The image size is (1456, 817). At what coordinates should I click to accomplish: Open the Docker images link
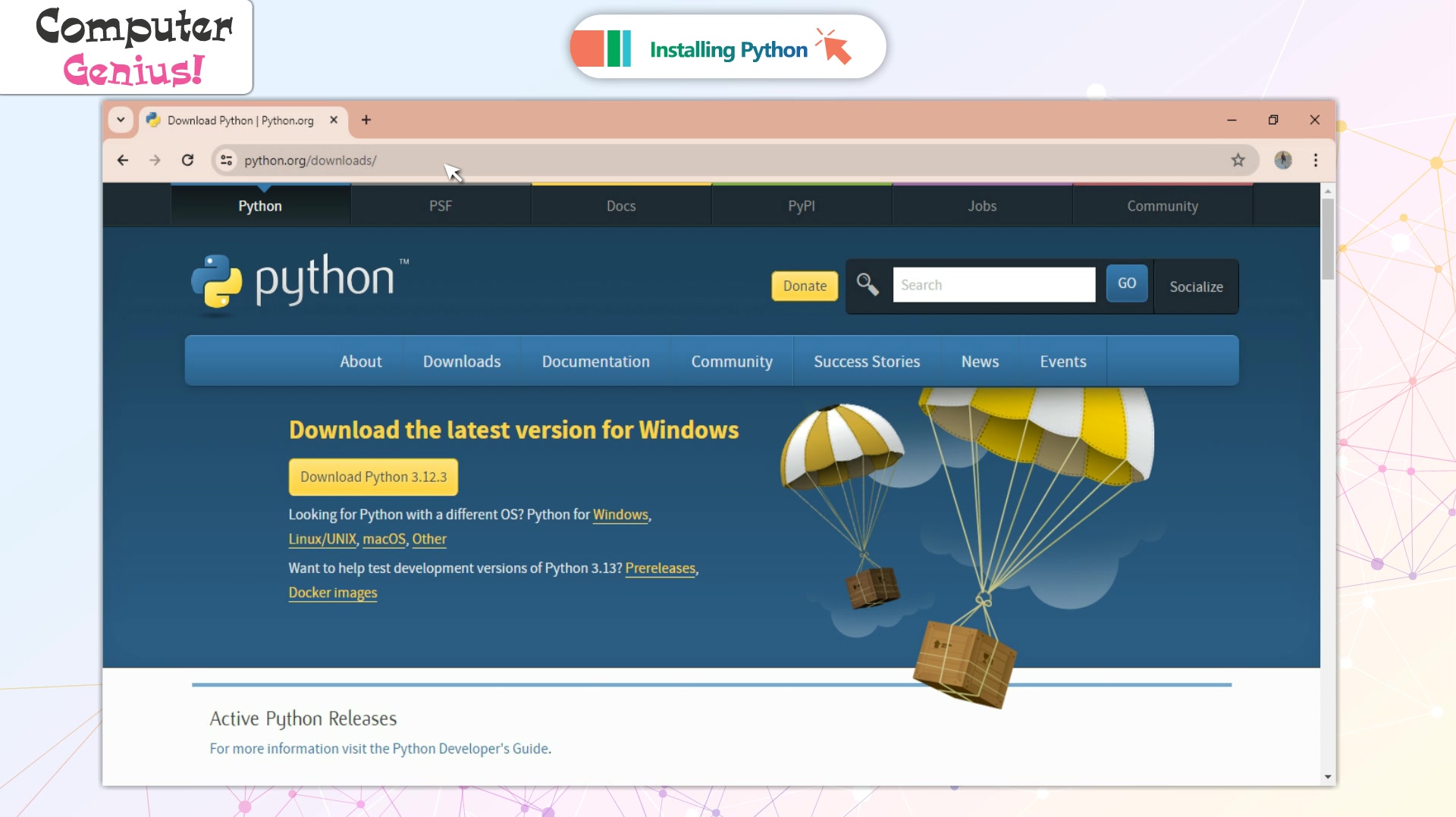coord(333,593)
